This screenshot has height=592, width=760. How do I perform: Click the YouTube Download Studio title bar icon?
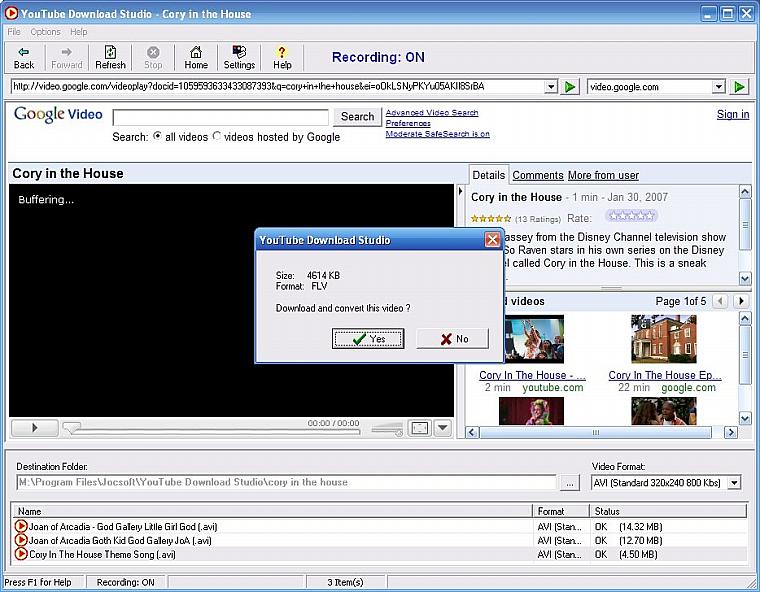pyautogui.click(x=11, y=13)
